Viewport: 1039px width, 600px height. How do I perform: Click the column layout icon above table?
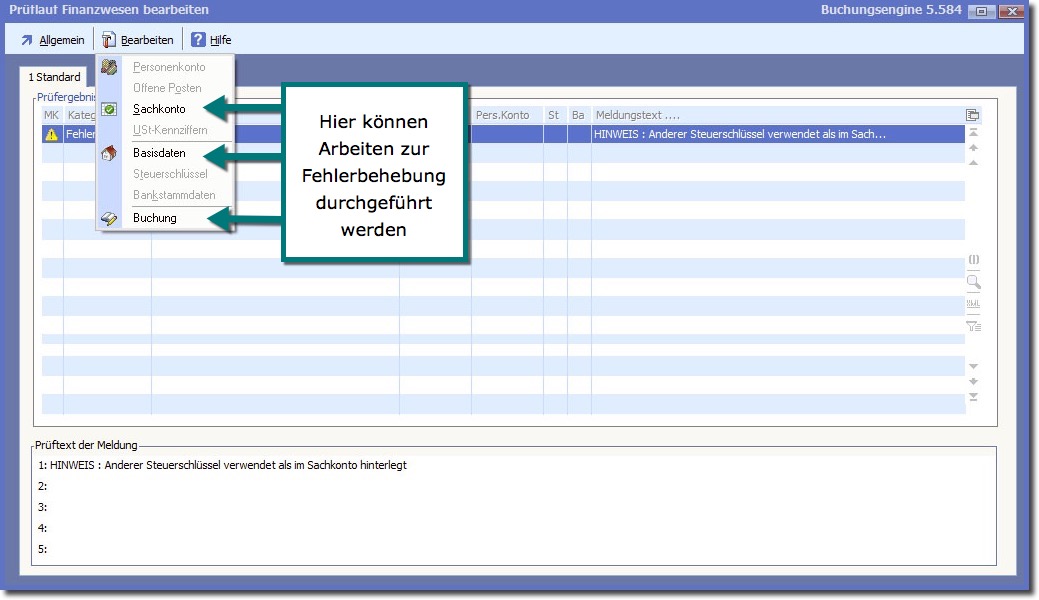[973, 115]
